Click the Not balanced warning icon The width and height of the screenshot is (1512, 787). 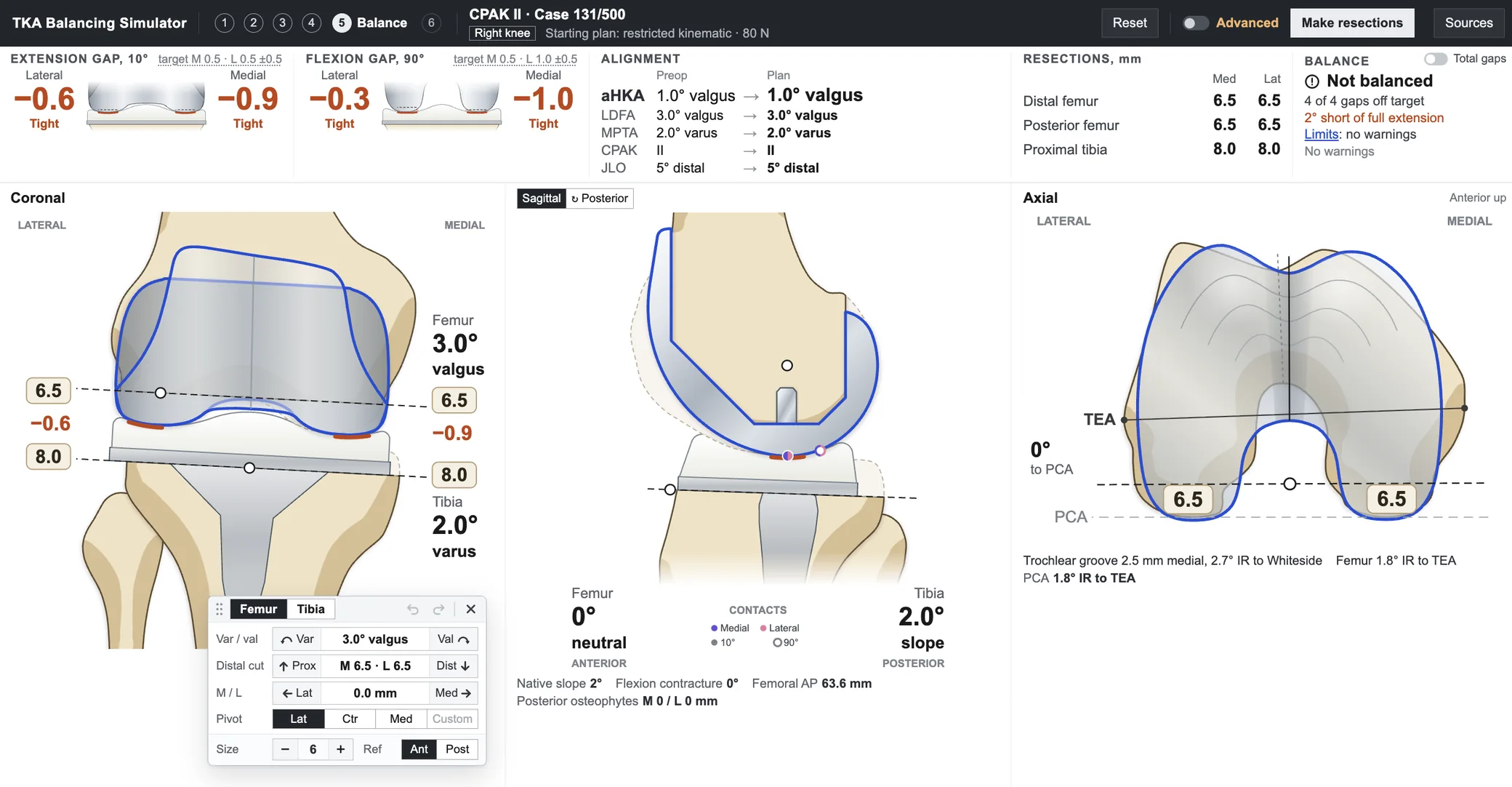point(1312,81)
